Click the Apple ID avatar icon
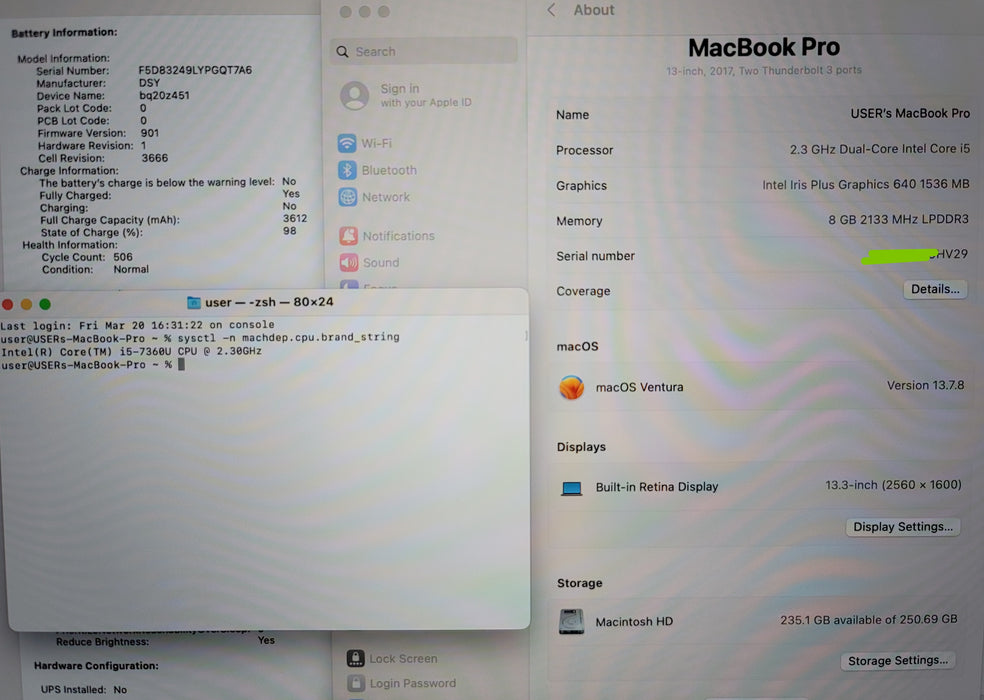Viewport: 984px width, 700px height. [355, 95]
